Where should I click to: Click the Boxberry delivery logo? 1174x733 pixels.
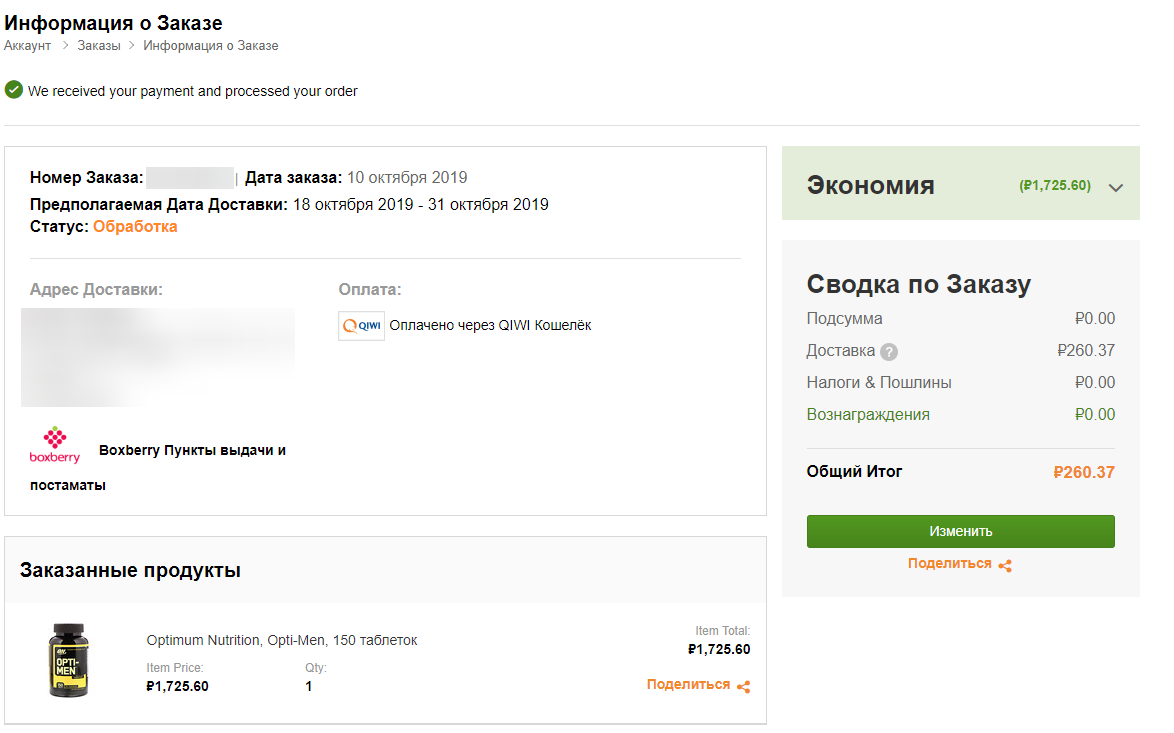coord(55,445)
